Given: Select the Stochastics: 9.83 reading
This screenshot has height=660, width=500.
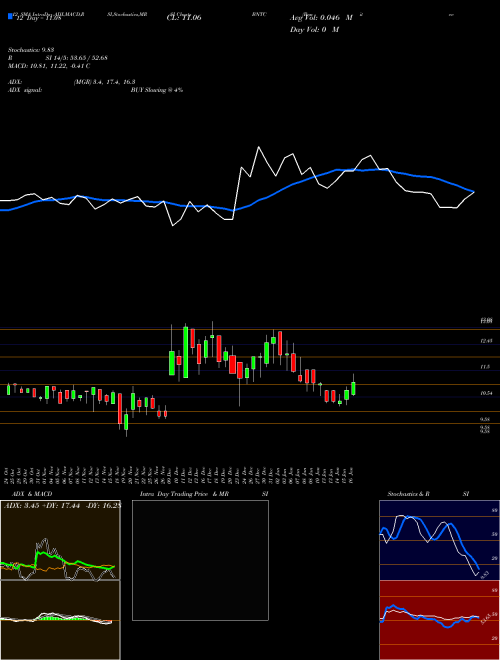Looking at the screenshot, I should click(31, 50).
